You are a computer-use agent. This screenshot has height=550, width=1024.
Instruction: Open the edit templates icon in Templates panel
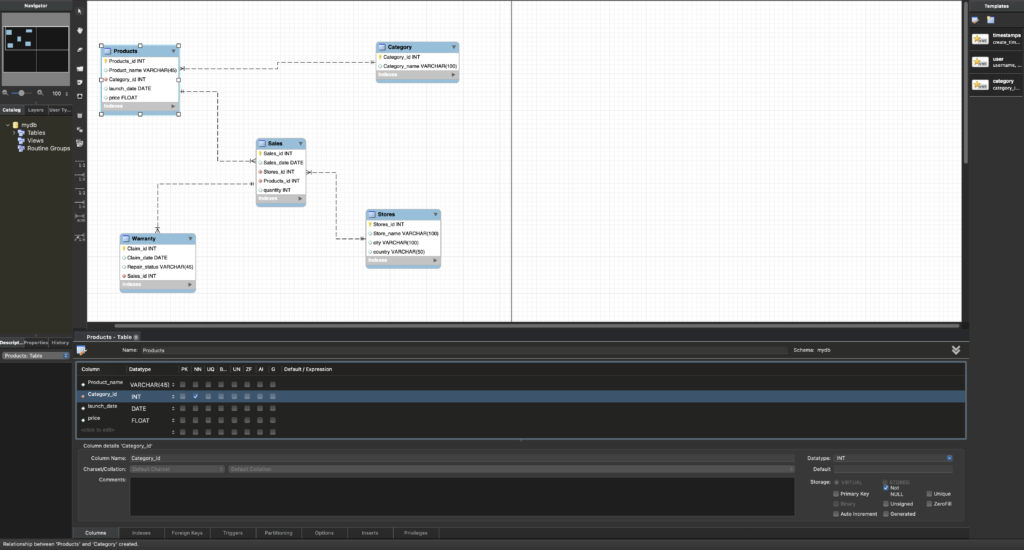tap(976, 19)
